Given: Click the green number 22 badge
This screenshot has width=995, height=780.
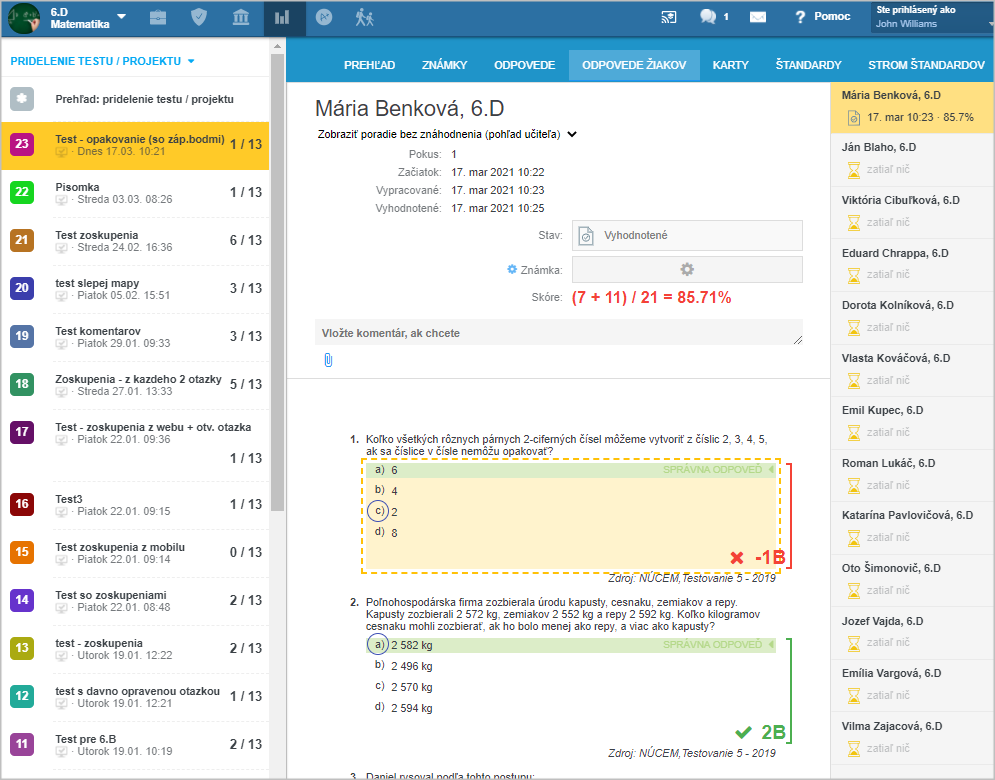Looking at the screenshot, I should coord(22,192).
